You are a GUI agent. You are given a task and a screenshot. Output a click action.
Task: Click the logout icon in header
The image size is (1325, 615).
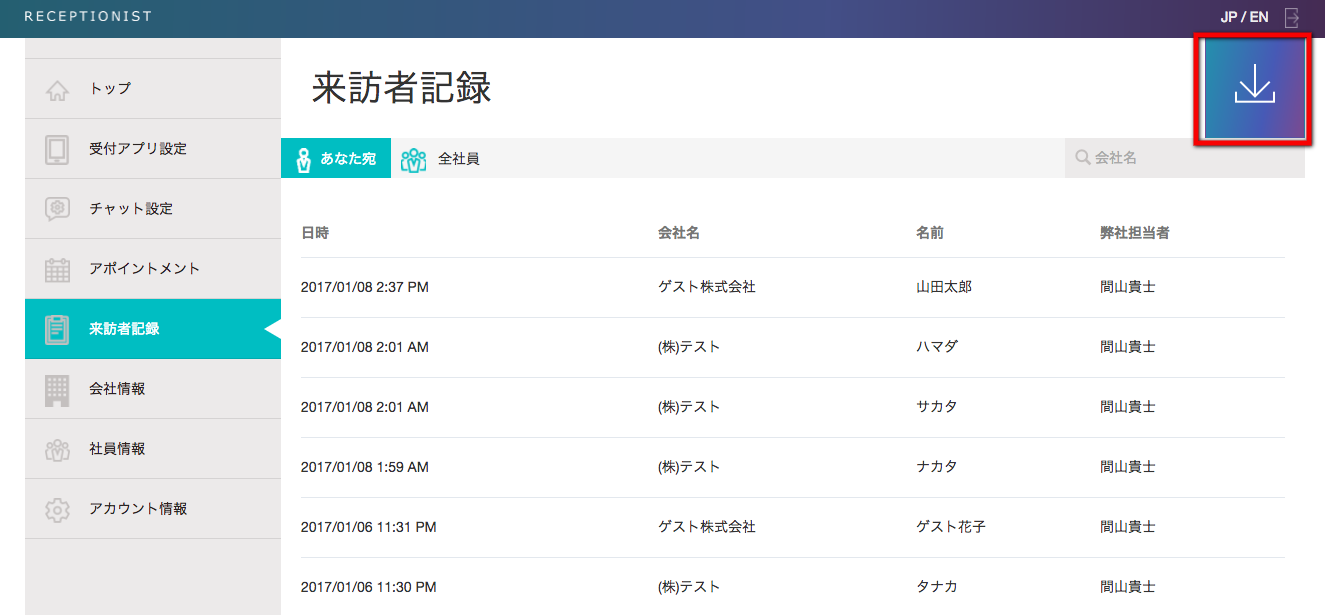tap(1292, 17)
